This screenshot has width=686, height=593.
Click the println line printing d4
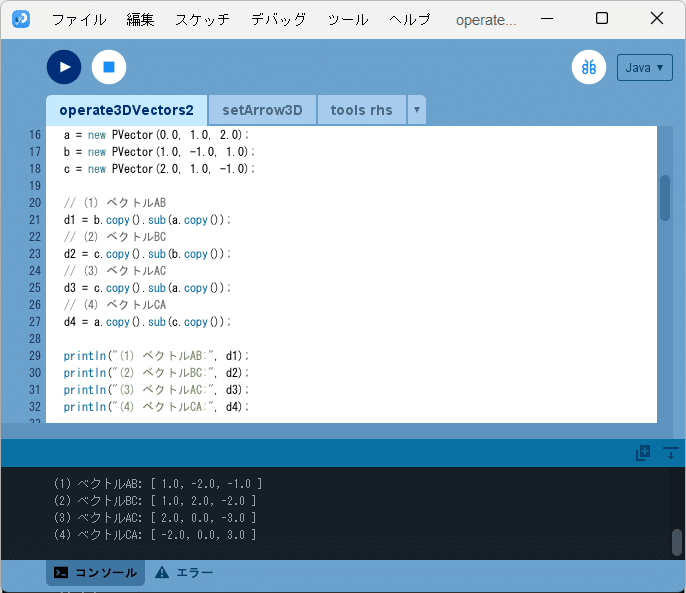[156, 407]
